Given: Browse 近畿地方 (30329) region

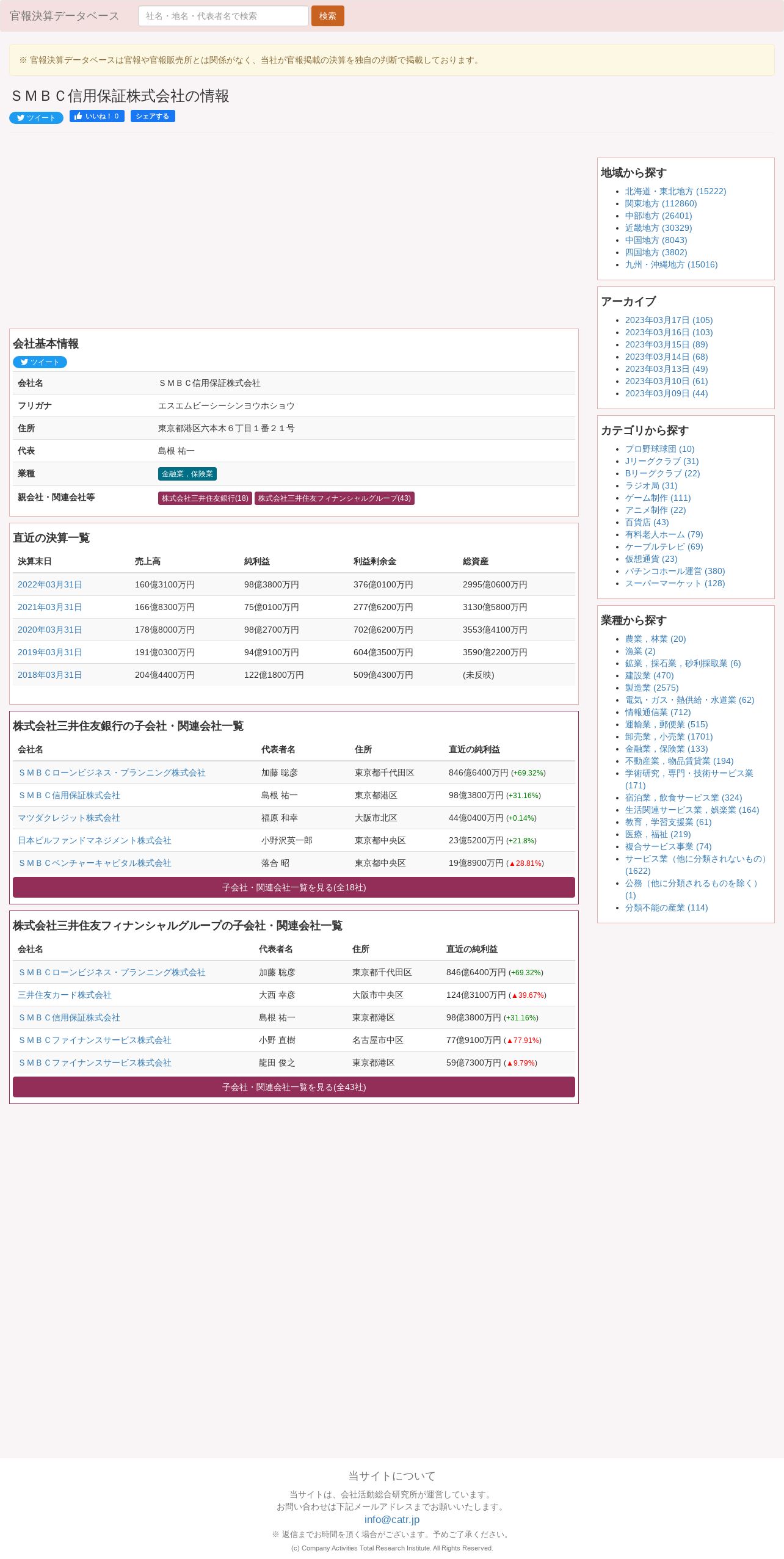Looking at the screenshot, I should (658, 228).
